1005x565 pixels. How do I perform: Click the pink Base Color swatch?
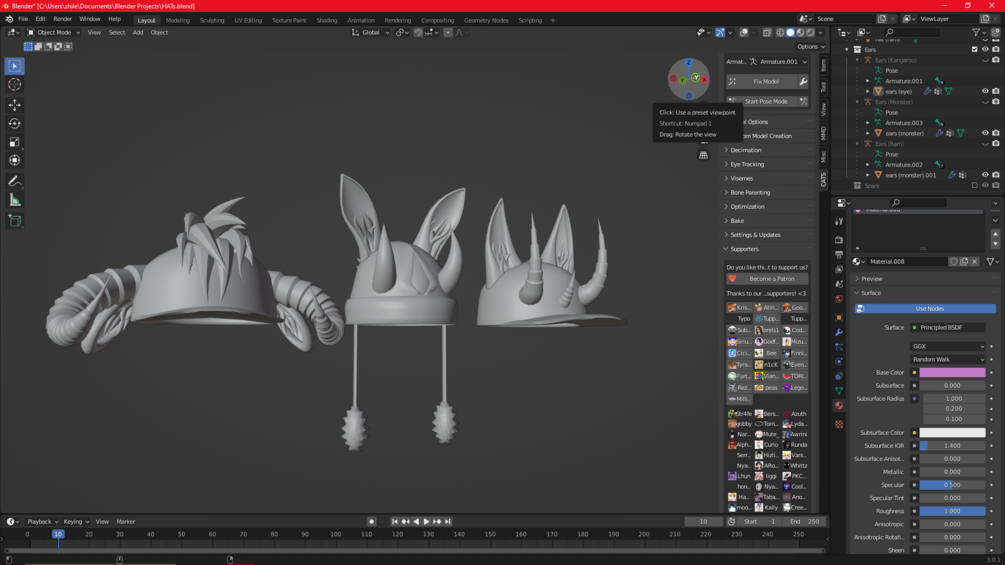coord(952,373)
